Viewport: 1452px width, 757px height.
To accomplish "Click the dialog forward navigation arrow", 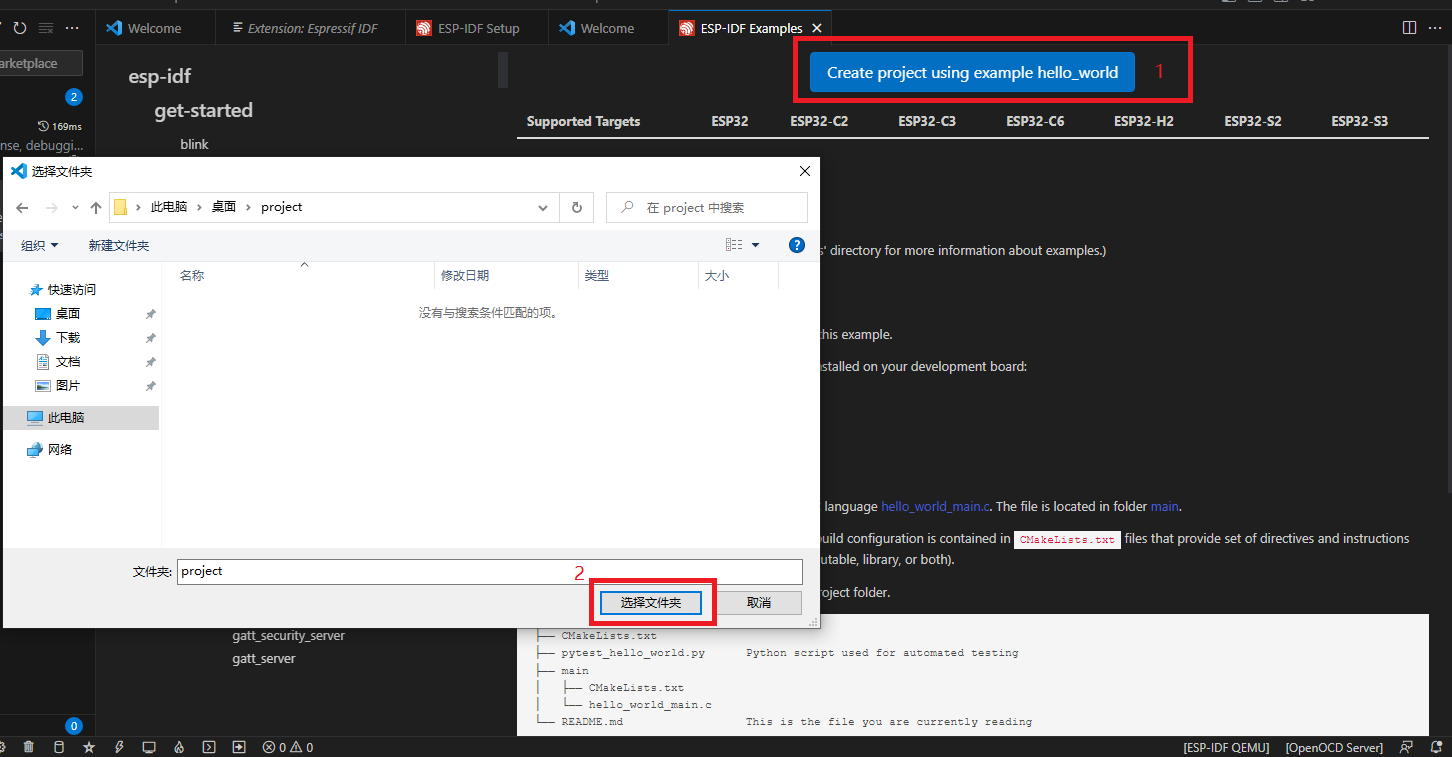I will [52, 208].
